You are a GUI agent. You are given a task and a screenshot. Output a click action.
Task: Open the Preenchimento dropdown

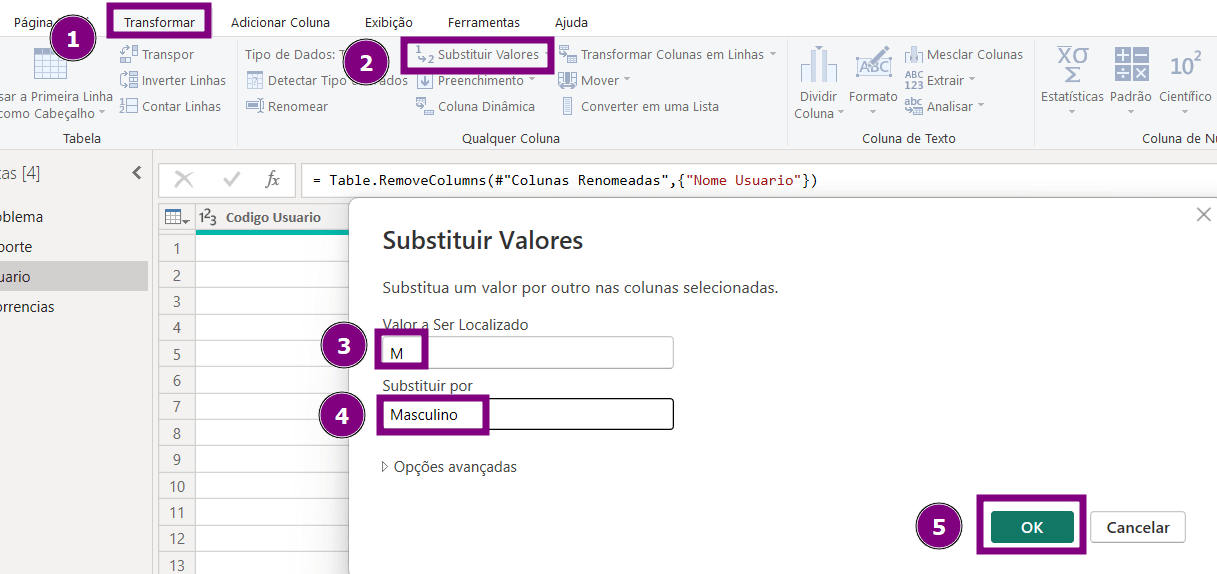coord(475,80)
